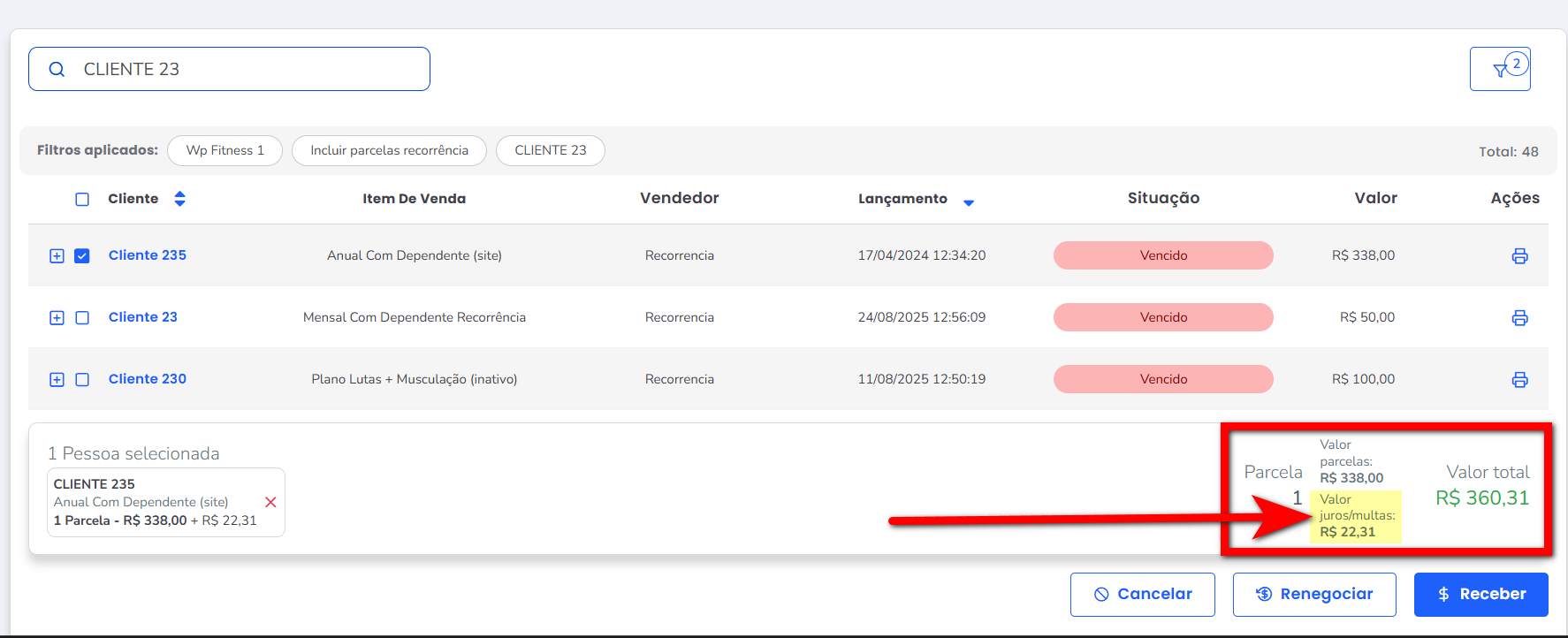Viewport: 1568px width, 638px height.
Task: Print the Cliente 235 installment
Action: pos(1519,256)
